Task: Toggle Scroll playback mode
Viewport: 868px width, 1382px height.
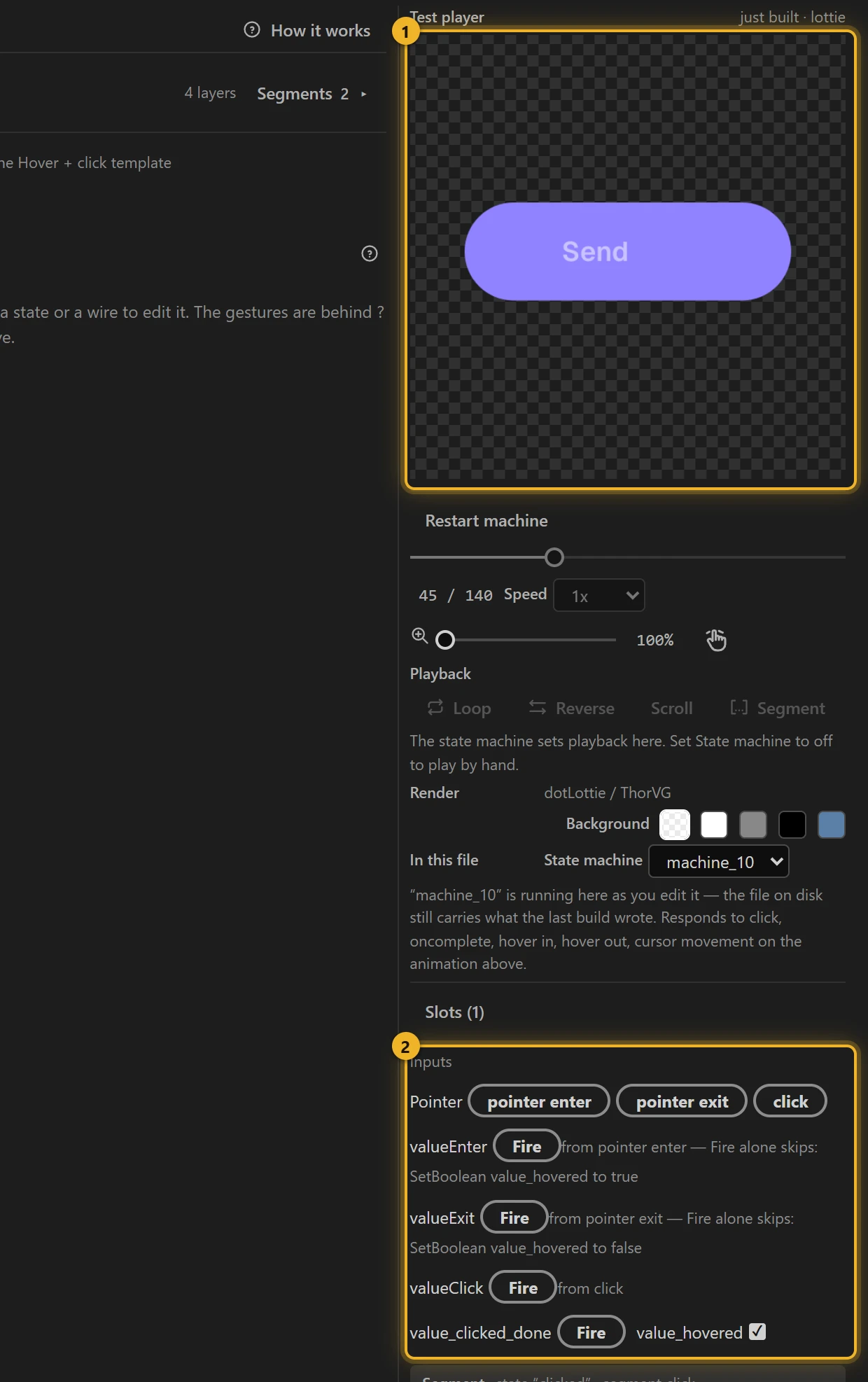Action: (671, 709)
